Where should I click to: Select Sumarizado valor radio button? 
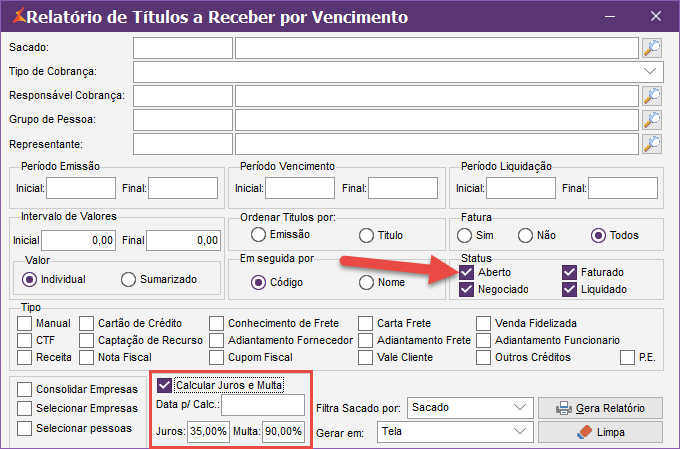[x=128, y=279]
